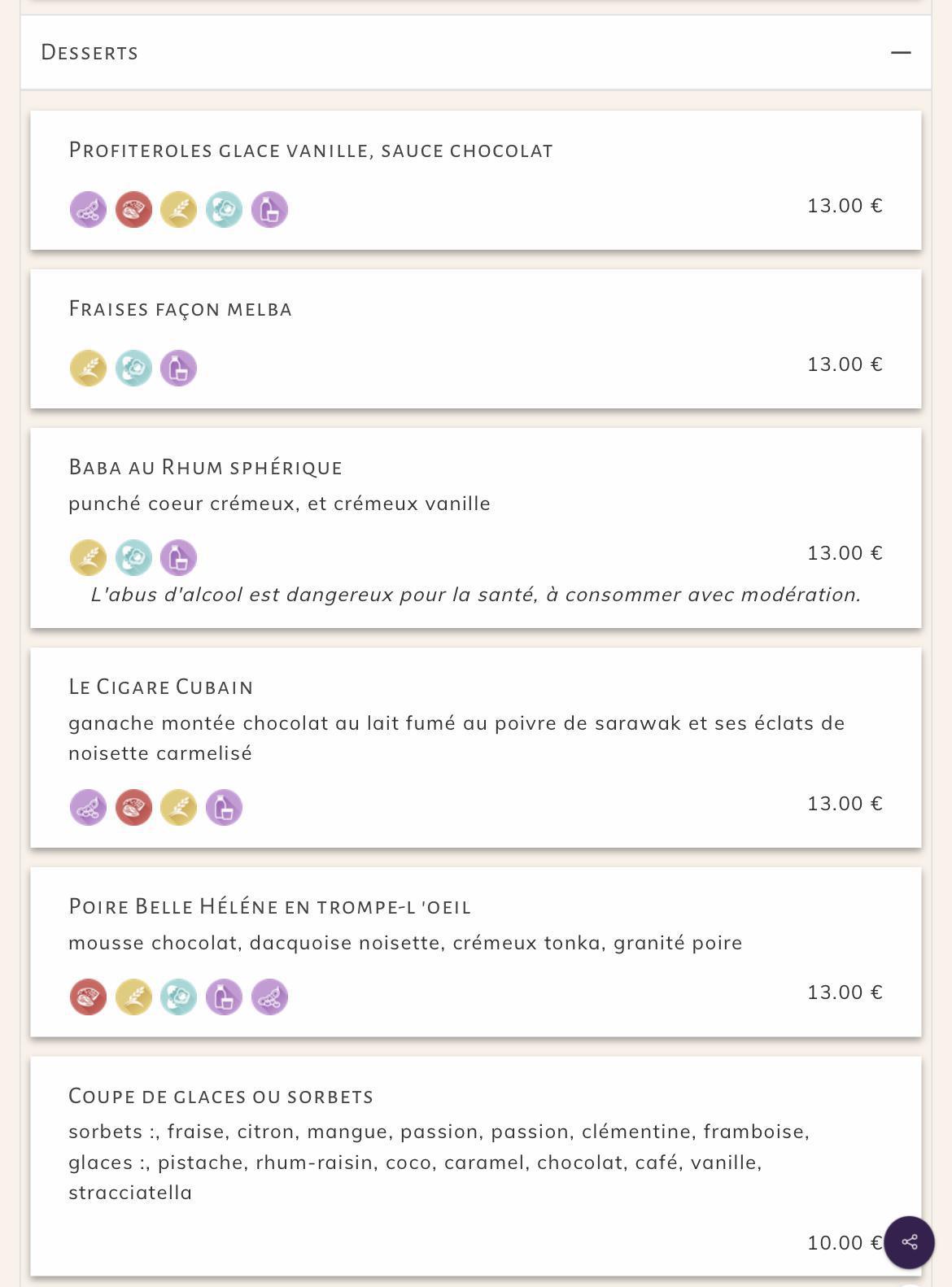
Task: Click milk bottle icon on Fraises façon melba
Action: point(178,369)
